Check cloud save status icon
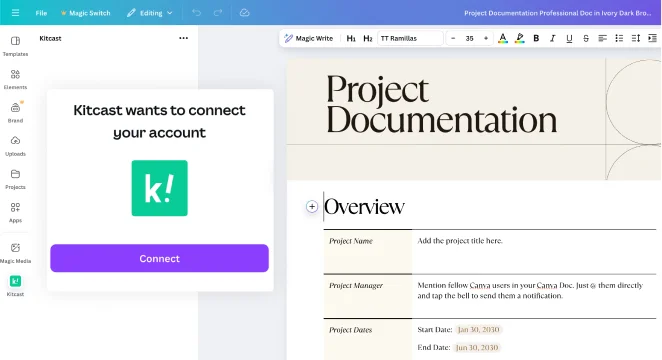The image size is (662, 360). click(x=244, y=13)
